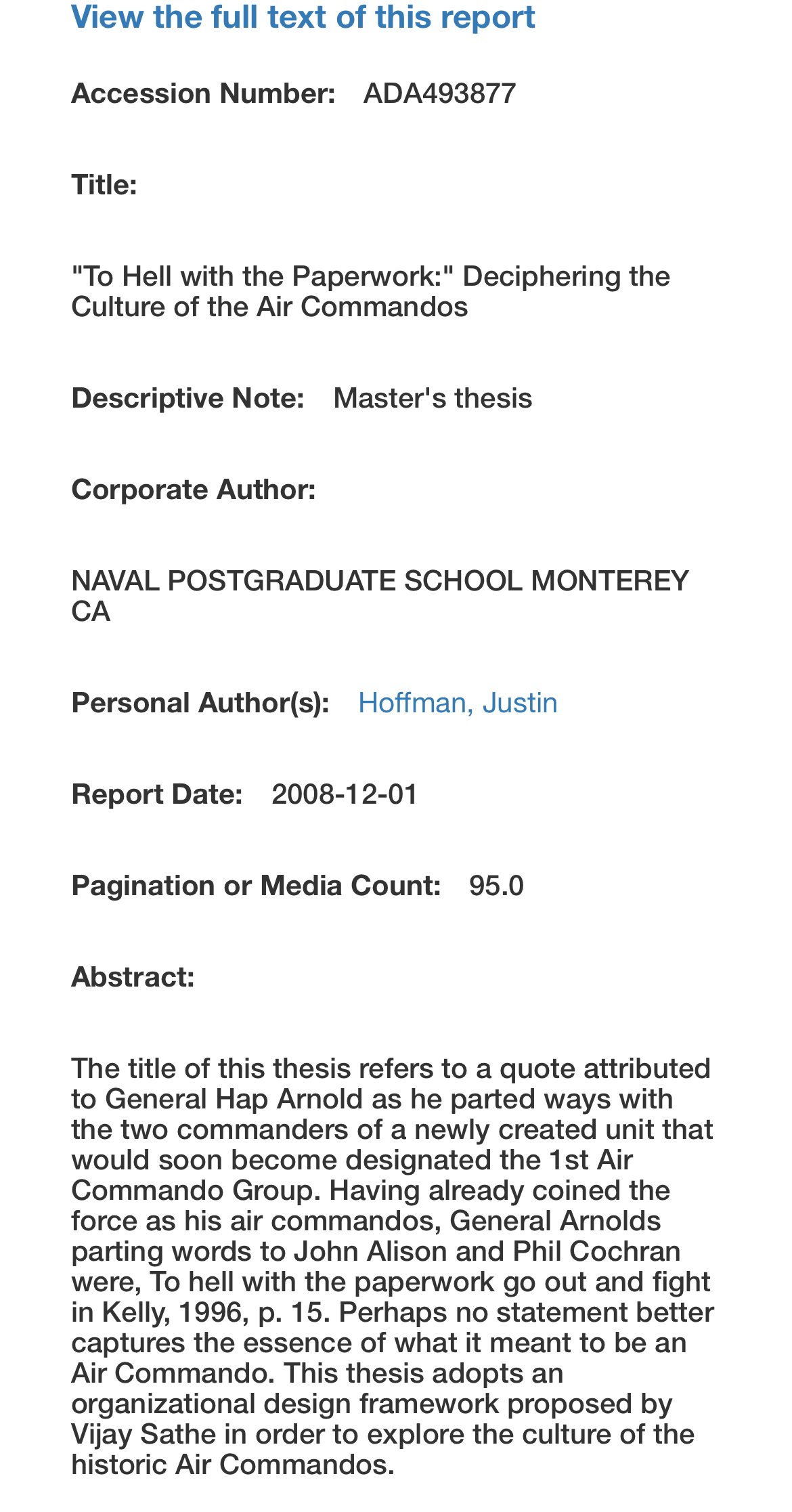Click the abstract's first line about thesis title
Screen dimensions: 792x1512
[x=391, y=1068]
